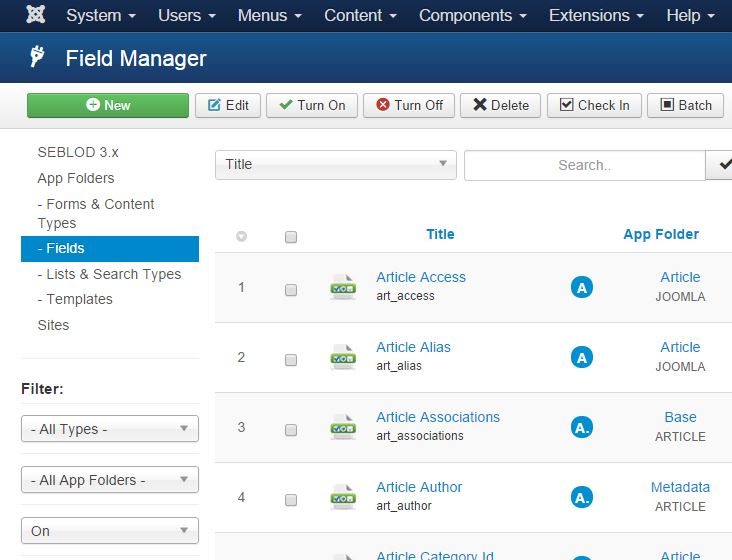The image size is (732, 560).
Task: Check the Article Author row checkbox
Action: click(291, 500)
